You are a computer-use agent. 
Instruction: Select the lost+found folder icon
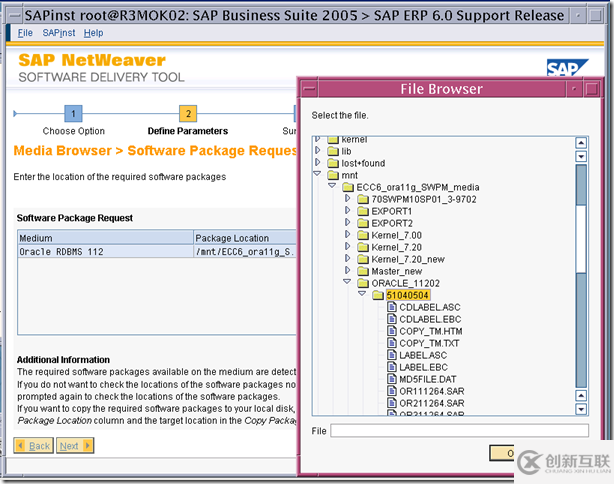pos(333,163)
